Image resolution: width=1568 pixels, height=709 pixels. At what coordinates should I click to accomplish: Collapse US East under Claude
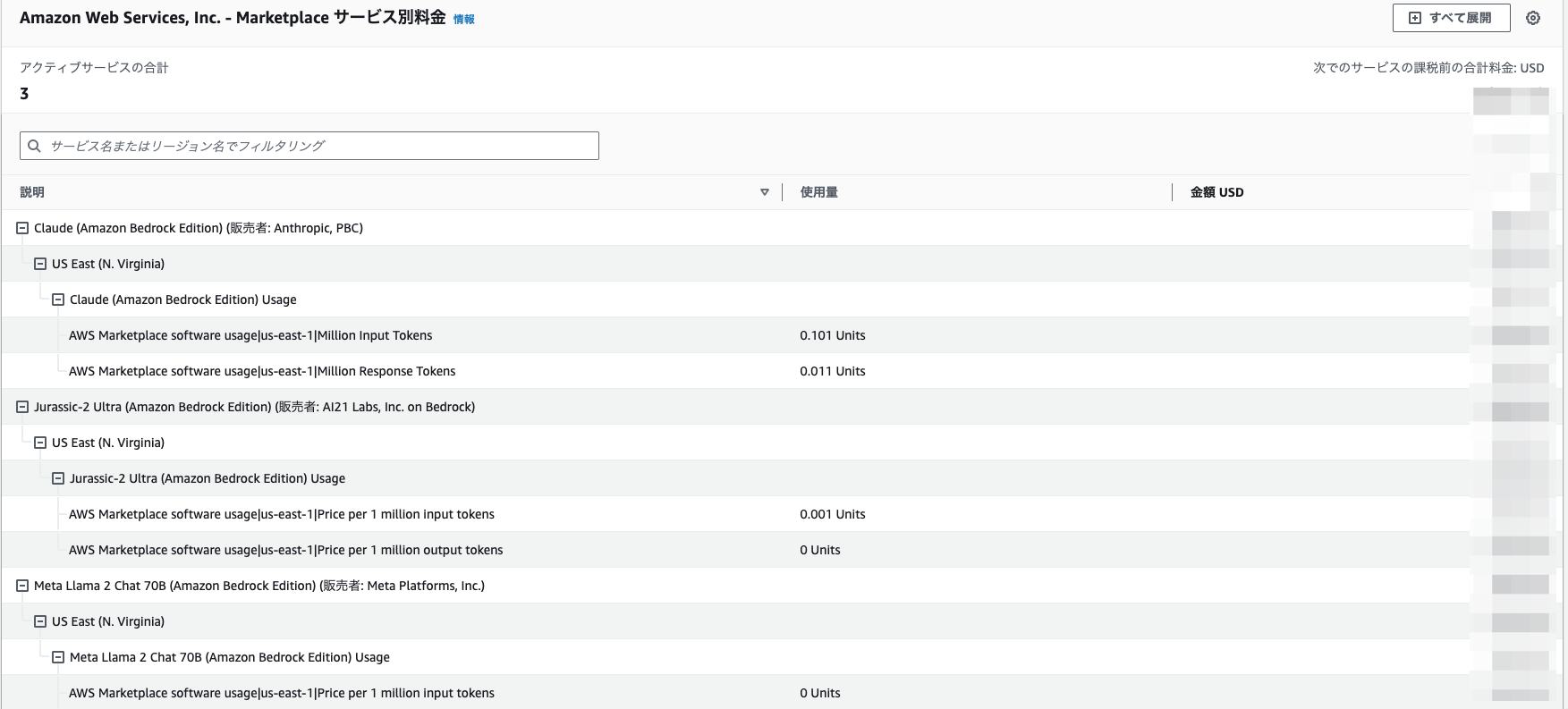tap(40, 264)
